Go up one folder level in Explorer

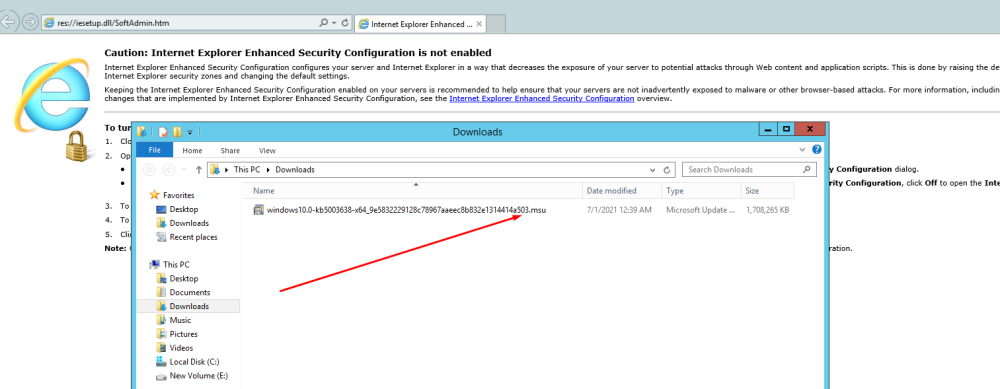199,170
